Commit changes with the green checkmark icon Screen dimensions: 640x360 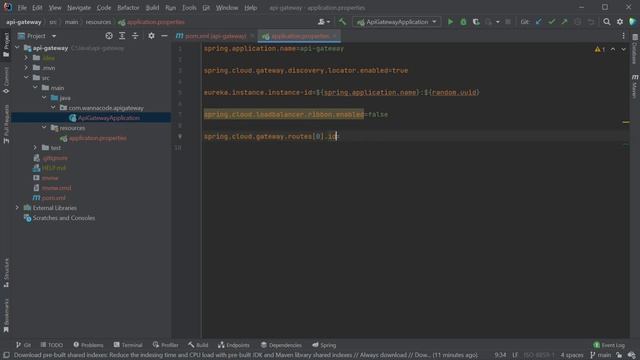pos(552,22)
